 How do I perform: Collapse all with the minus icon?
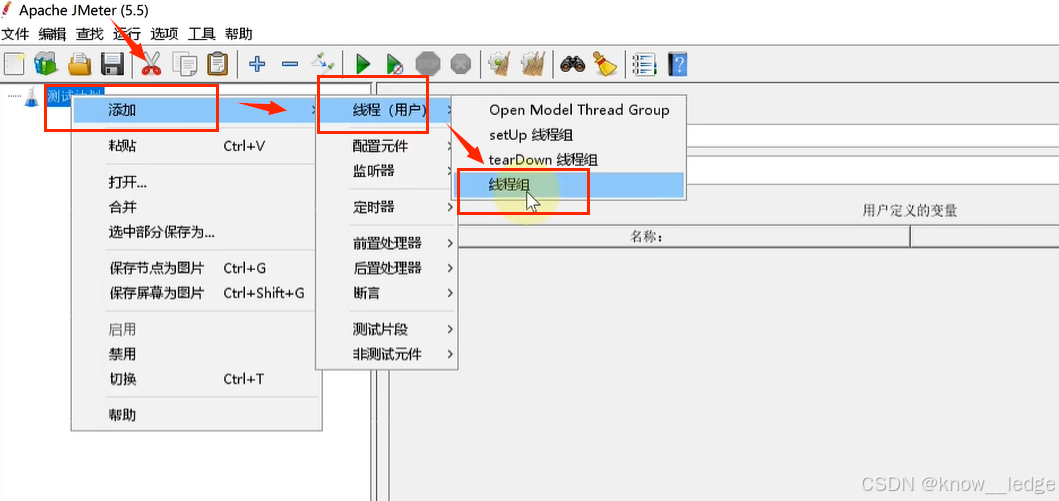click(290, 64)
